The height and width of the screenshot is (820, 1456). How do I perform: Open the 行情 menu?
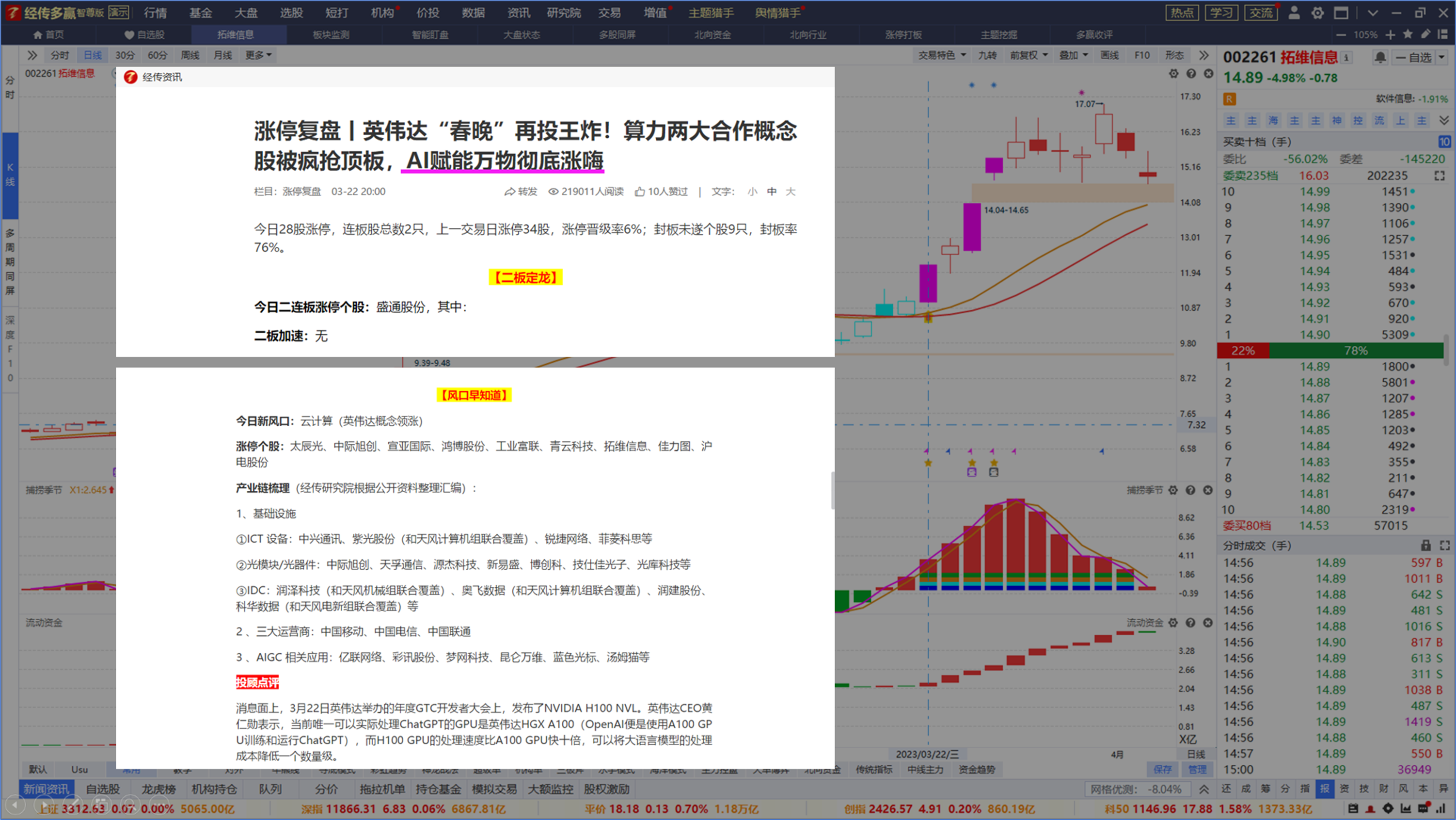[156, 13]
